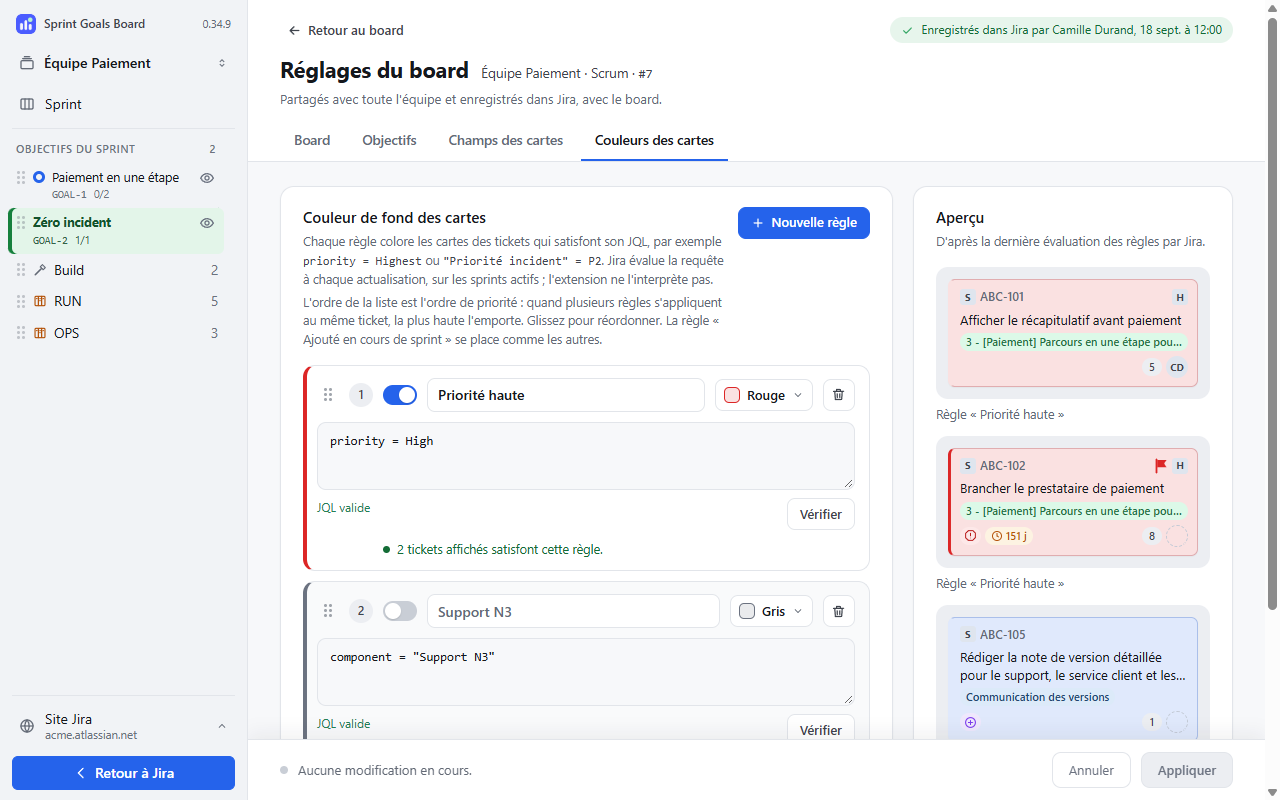Image resolution: width=1280 pixels, height=800 pixels.
Task: Switch to the Objectifs tab
Action: [x=389, y=140]
